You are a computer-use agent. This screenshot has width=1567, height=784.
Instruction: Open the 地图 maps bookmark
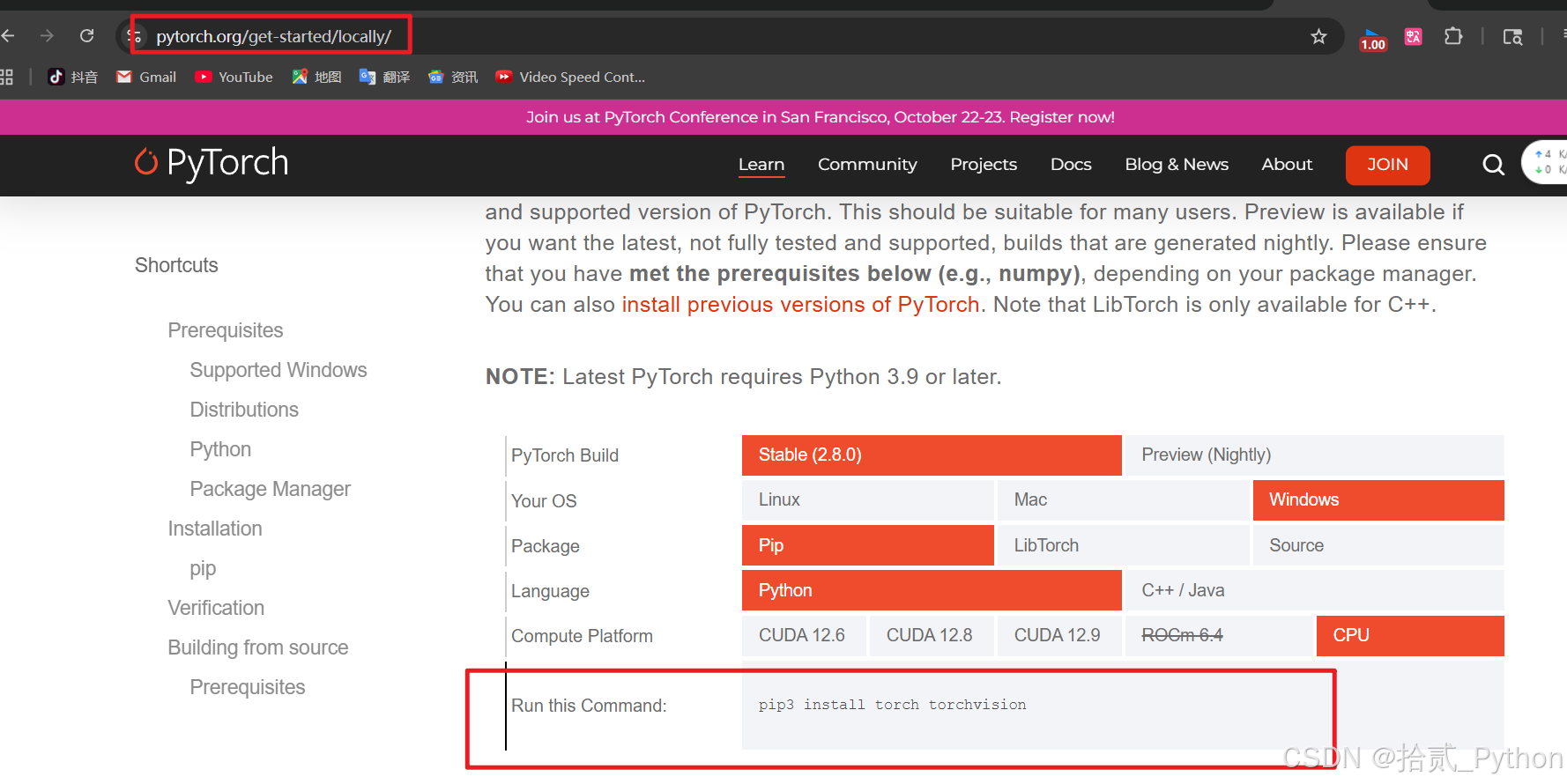316,78
